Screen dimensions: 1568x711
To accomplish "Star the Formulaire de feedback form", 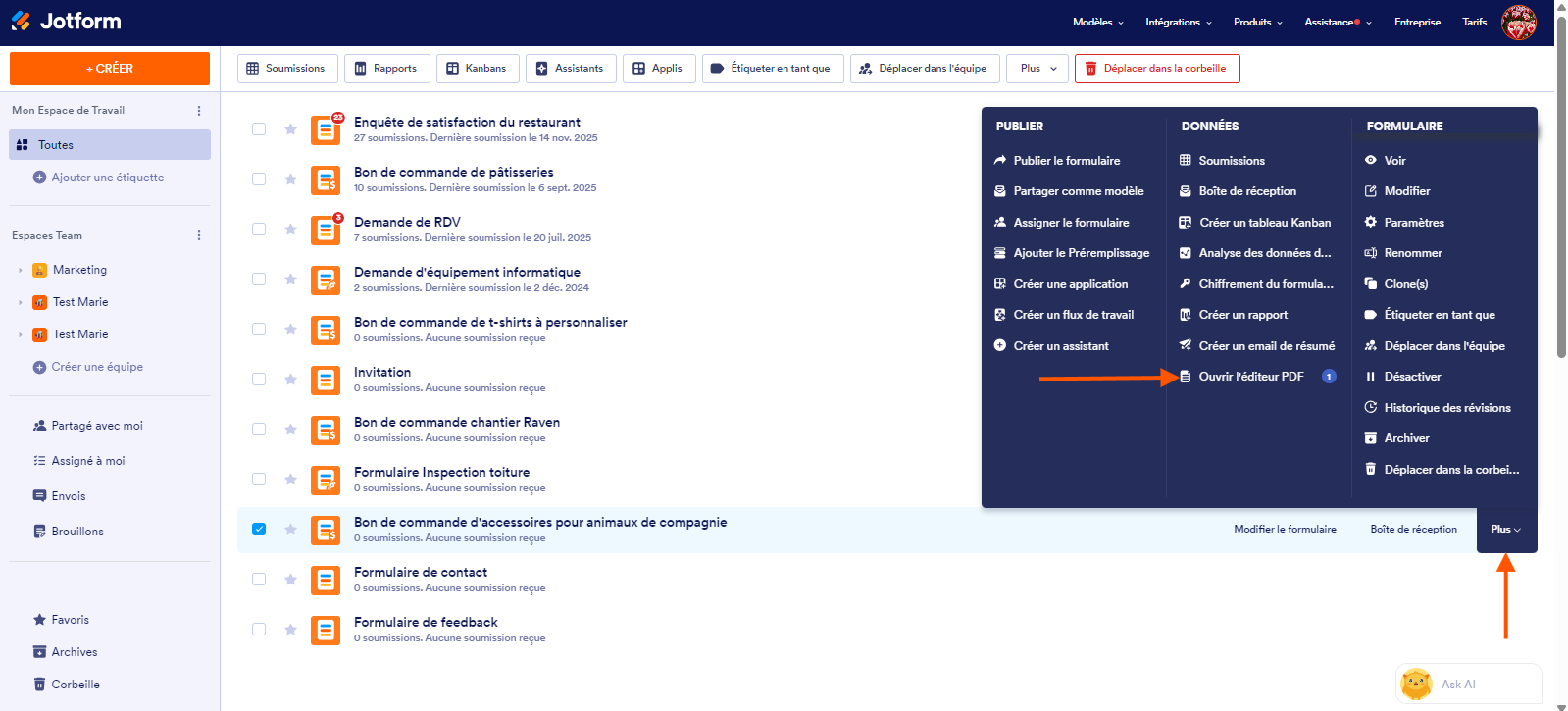I will pyautogui.click(x=290, y=630).
